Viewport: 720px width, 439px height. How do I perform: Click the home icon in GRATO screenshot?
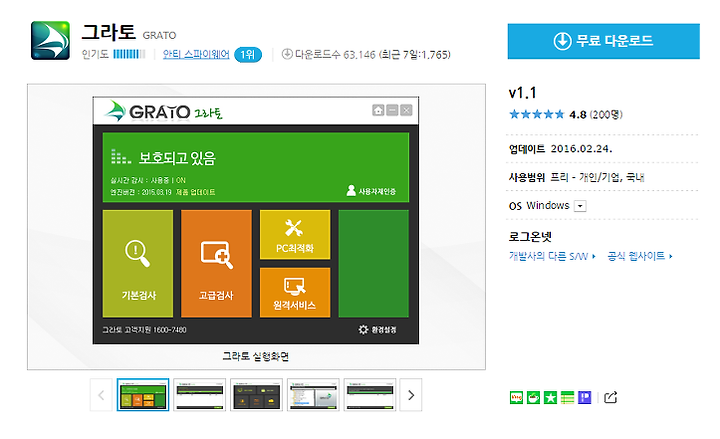pos(378,110)
